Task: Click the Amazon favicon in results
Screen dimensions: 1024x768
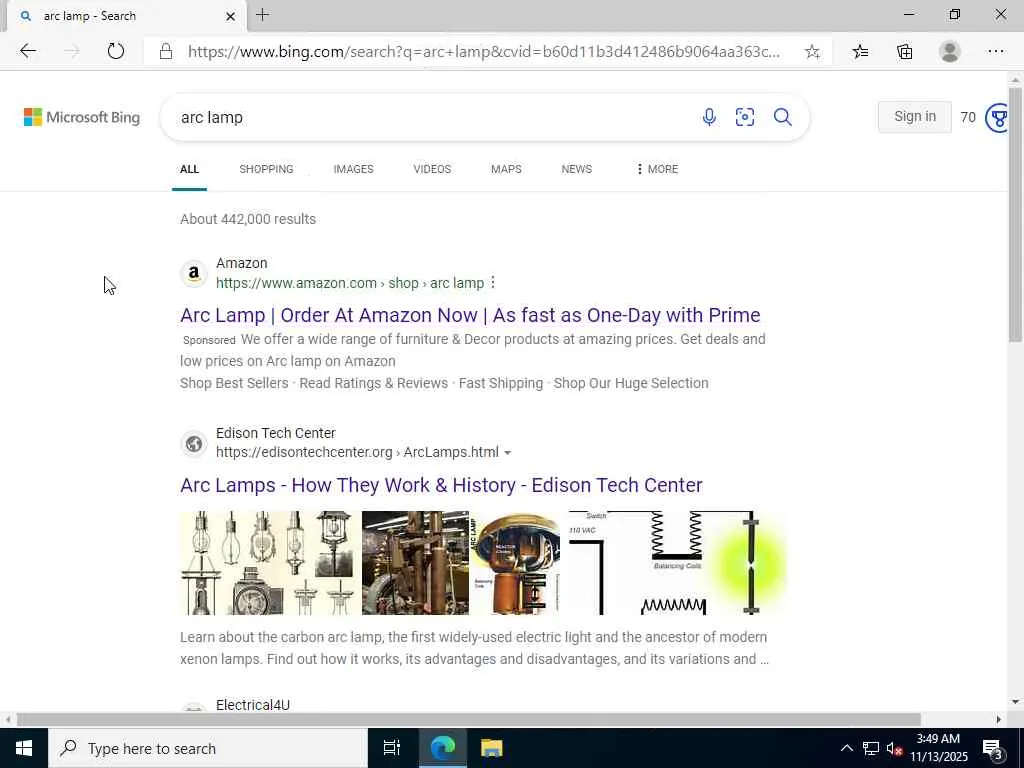Action: tap(193, 273)
